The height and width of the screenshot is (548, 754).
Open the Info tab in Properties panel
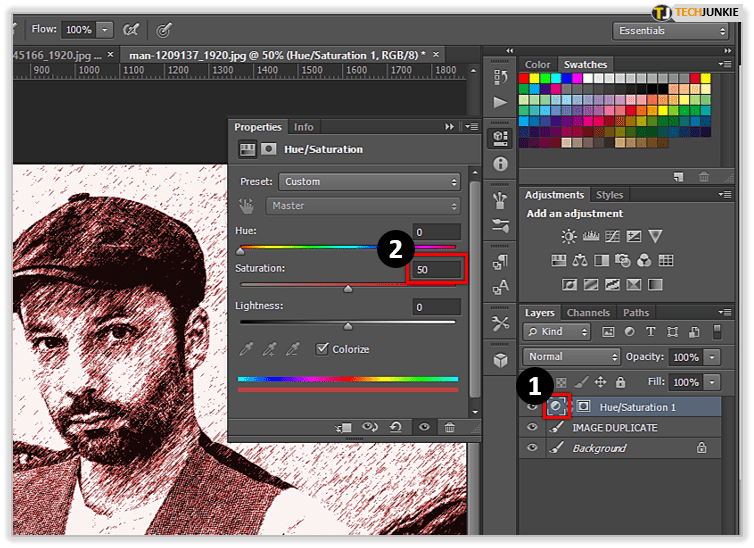pos(303,127)
